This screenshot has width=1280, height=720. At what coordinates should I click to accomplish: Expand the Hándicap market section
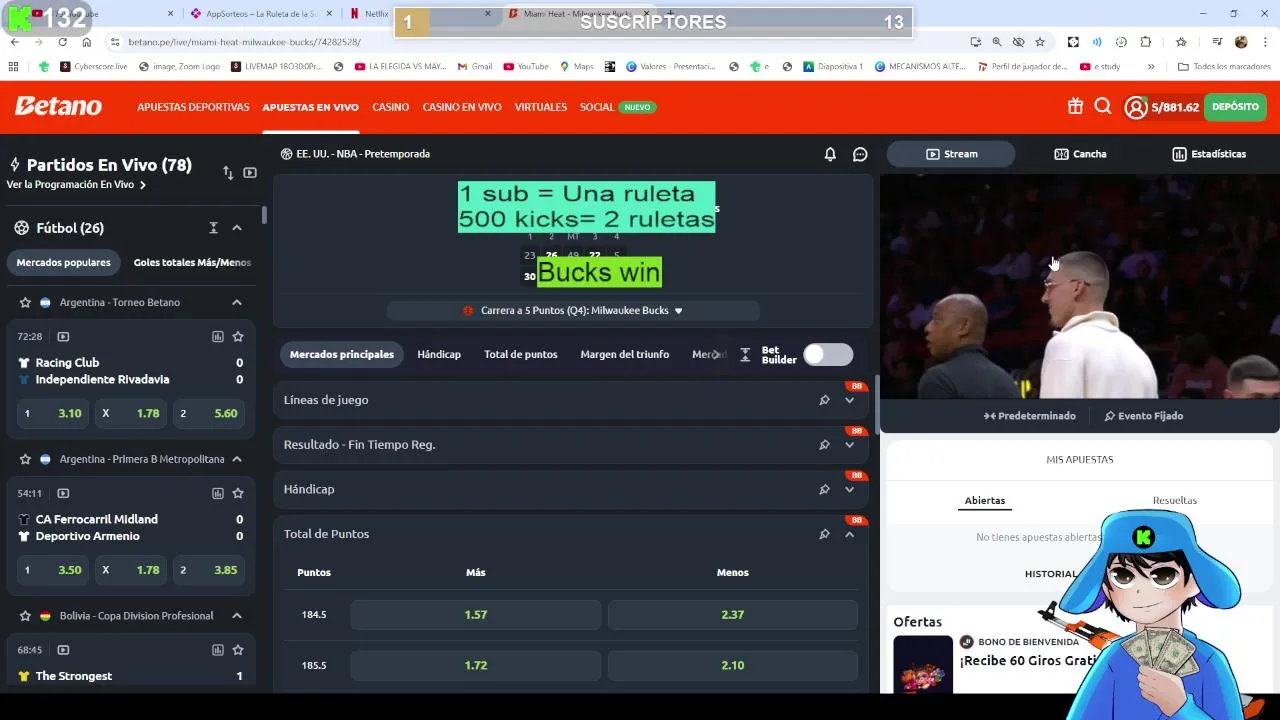849,489
